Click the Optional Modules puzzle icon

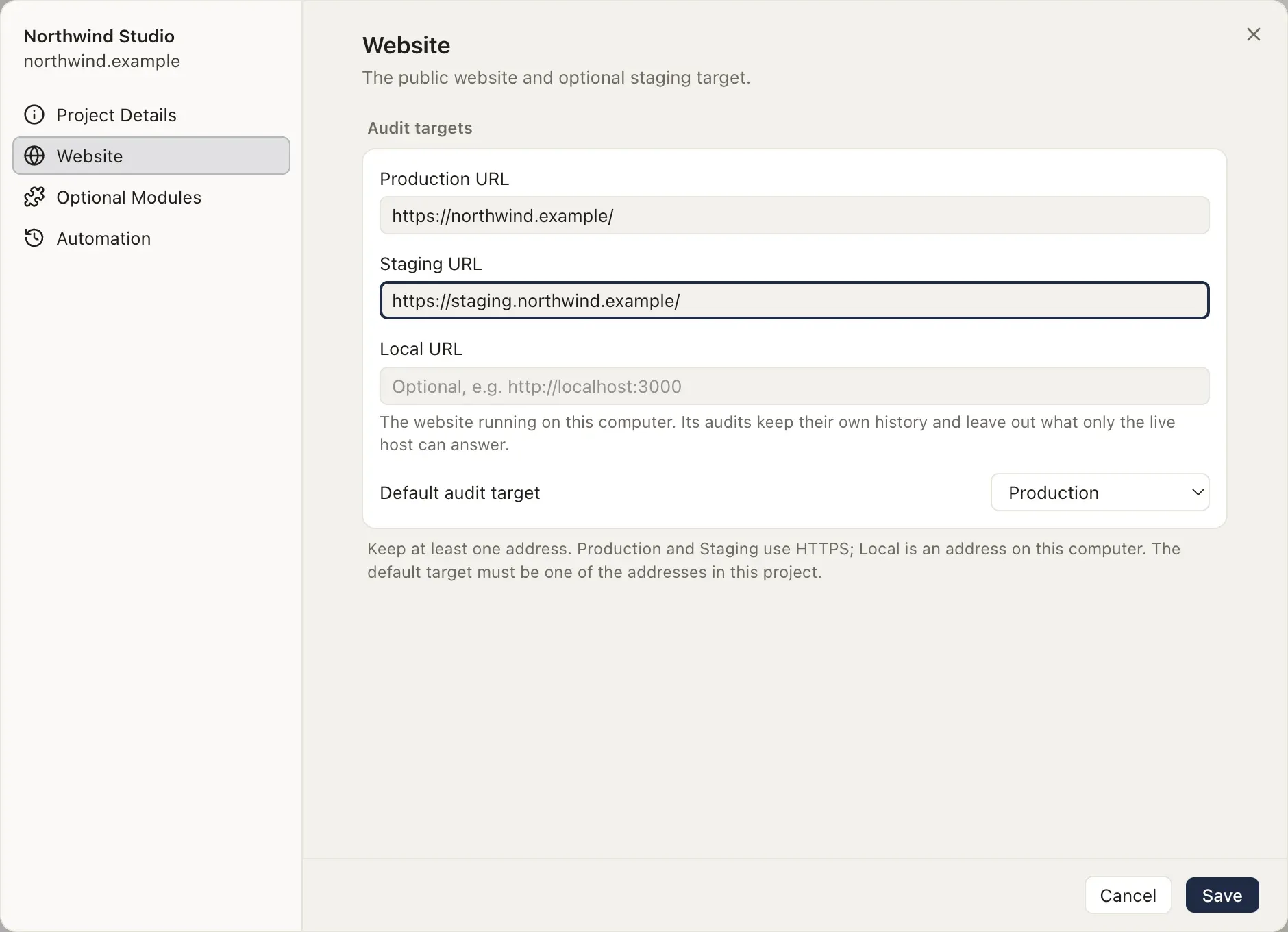coord(34,197)
